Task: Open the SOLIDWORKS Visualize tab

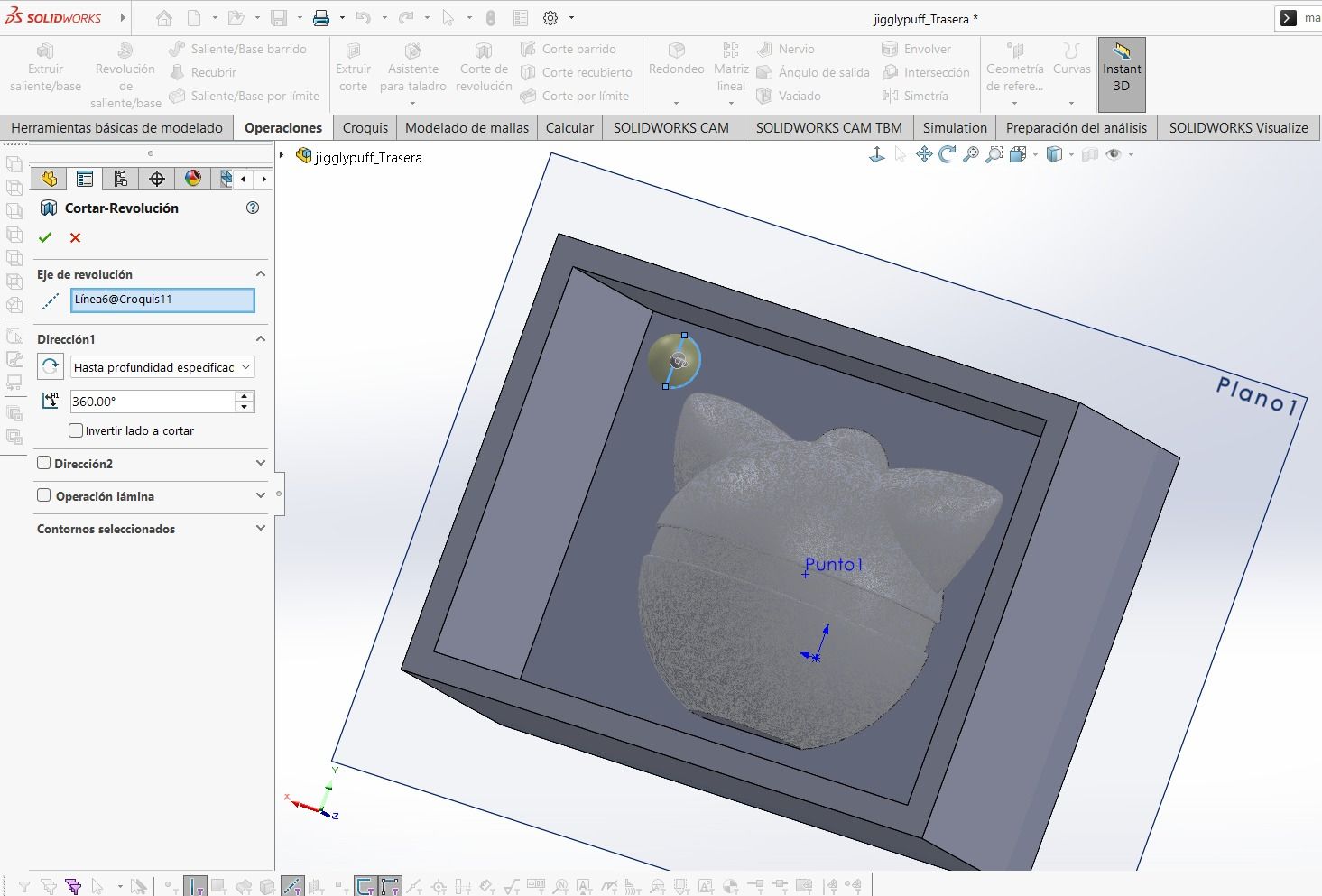Action: [x=1238, y=128]
